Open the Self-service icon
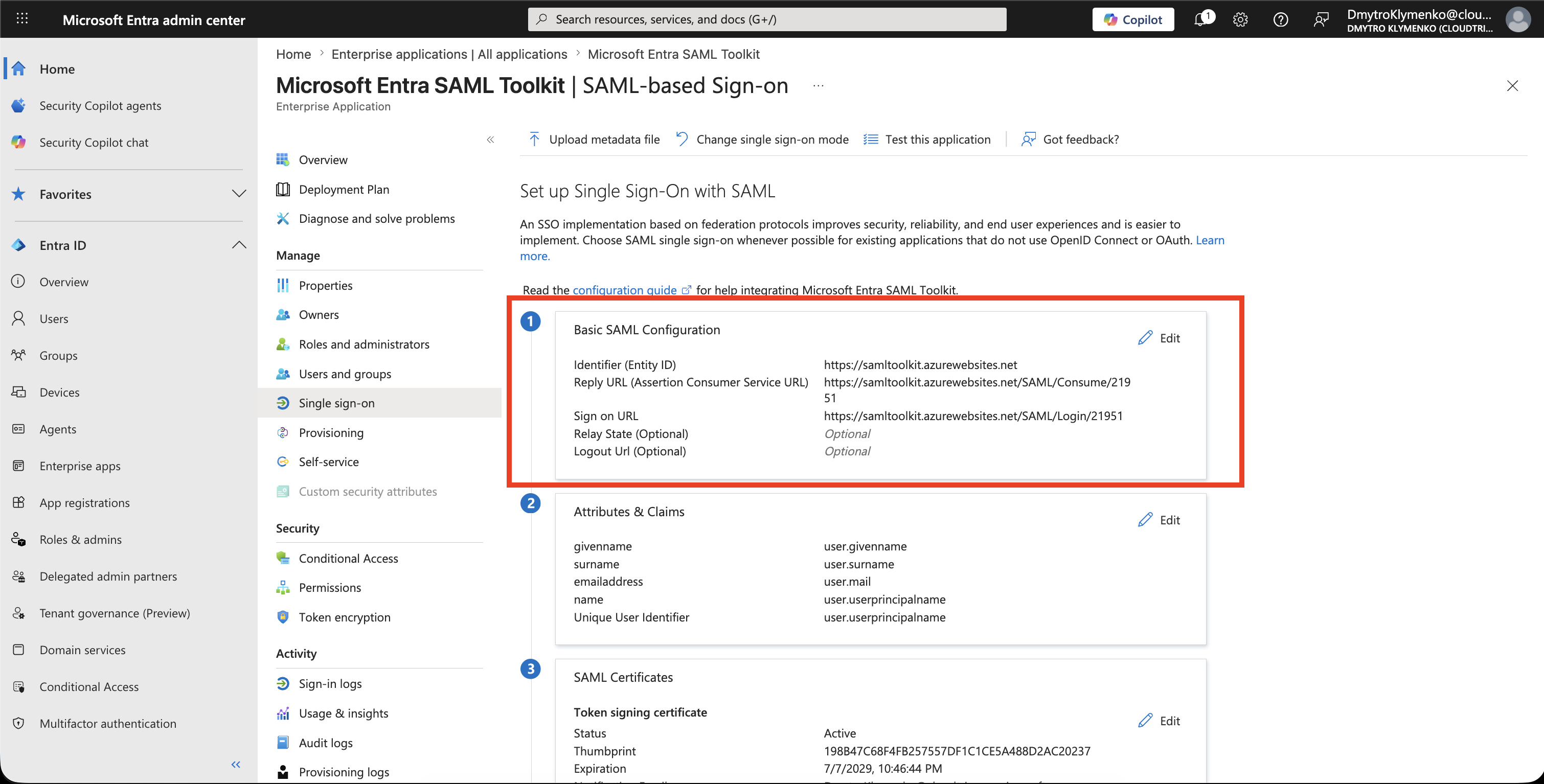 pyautogui.click(x=283, y=462)
